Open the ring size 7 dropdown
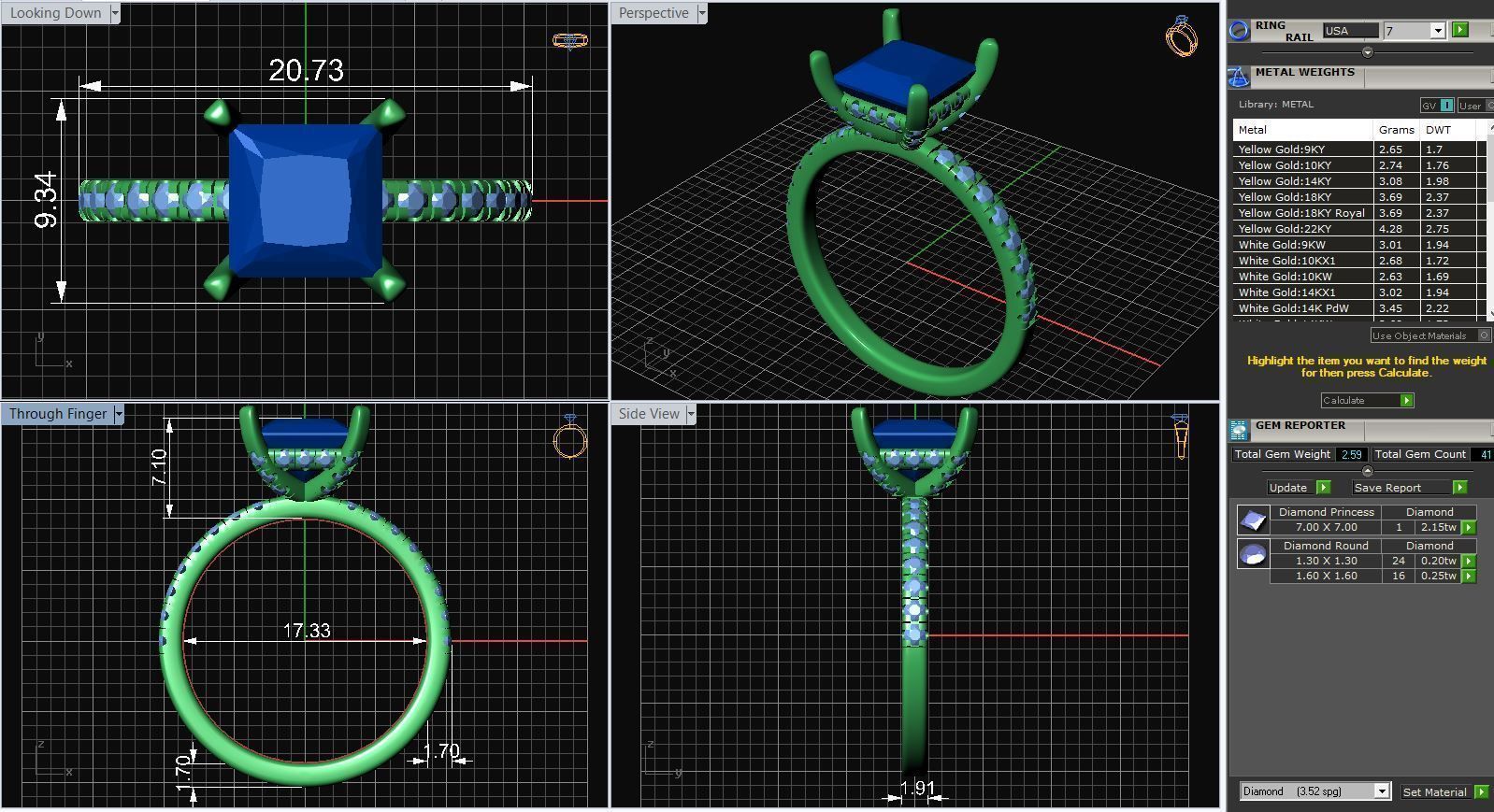Screen dimensions: 1494x812 pos(1438,31)
